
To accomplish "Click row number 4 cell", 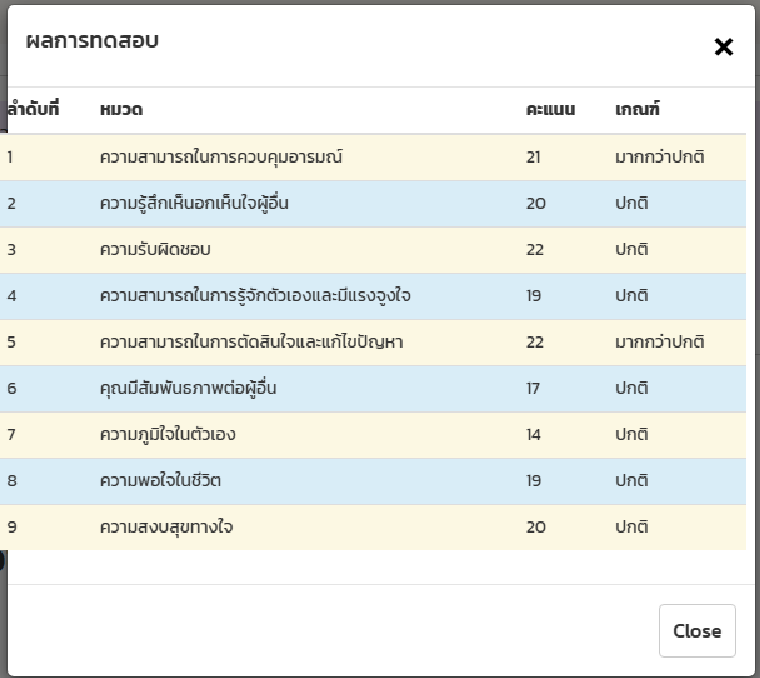I will coord(12,296).
